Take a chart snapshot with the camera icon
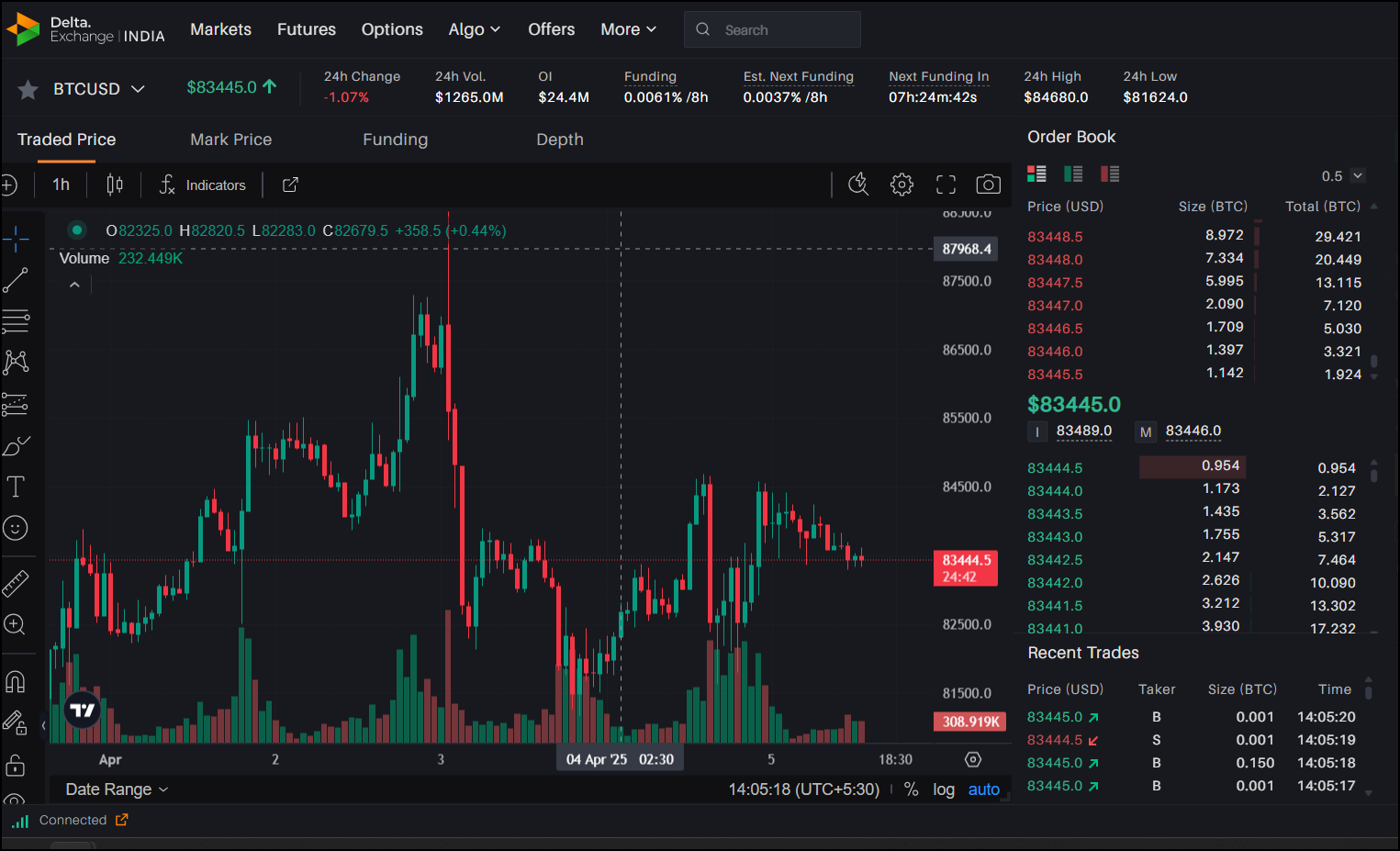Image resolution: width=1400 pixels, height=851 pixels. [x=988, y=185]
